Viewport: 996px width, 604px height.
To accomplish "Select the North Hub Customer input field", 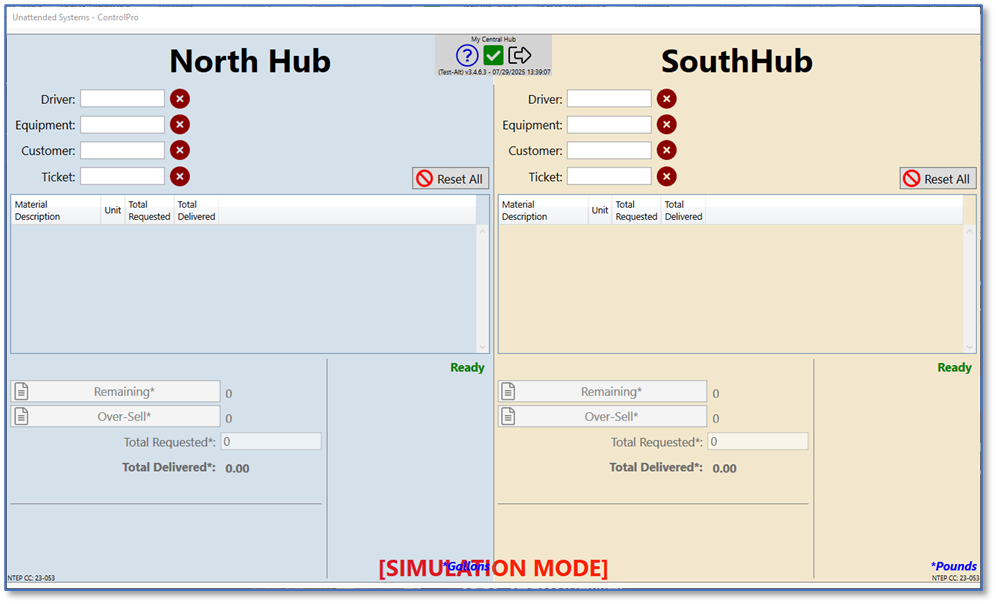I will [x=122, y=151].
